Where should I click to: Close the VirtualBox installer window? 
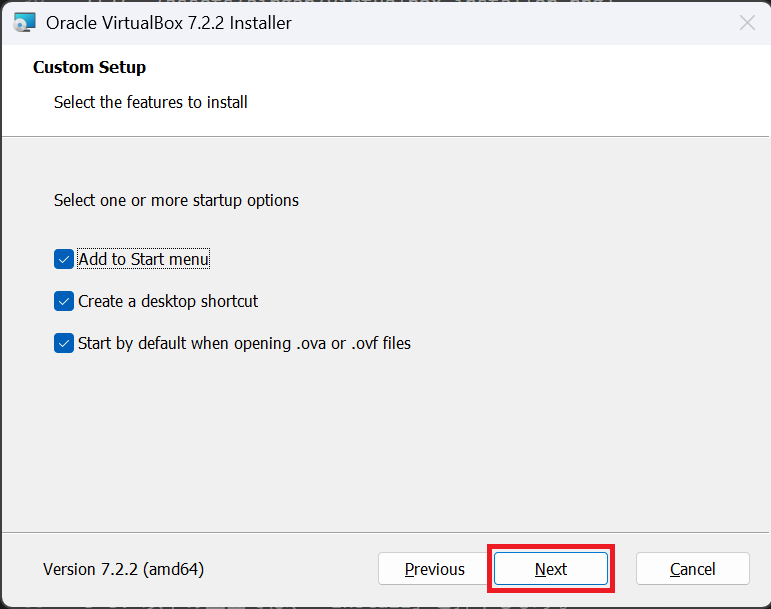coord(747,22)
